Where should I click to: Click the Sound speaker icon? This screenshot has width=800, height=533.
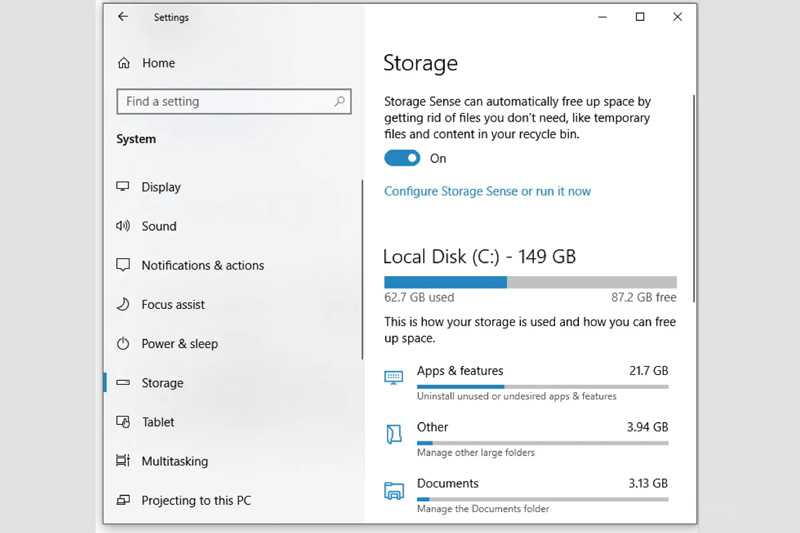pyautogui.click(x=123, y=226)
